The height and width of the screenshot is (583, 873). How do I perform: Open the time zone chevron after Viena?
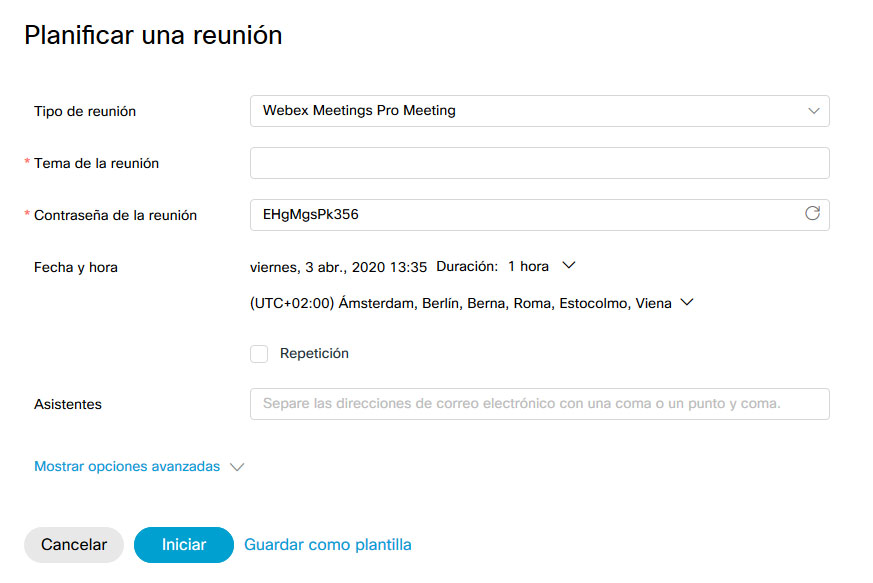click(687, 302)
